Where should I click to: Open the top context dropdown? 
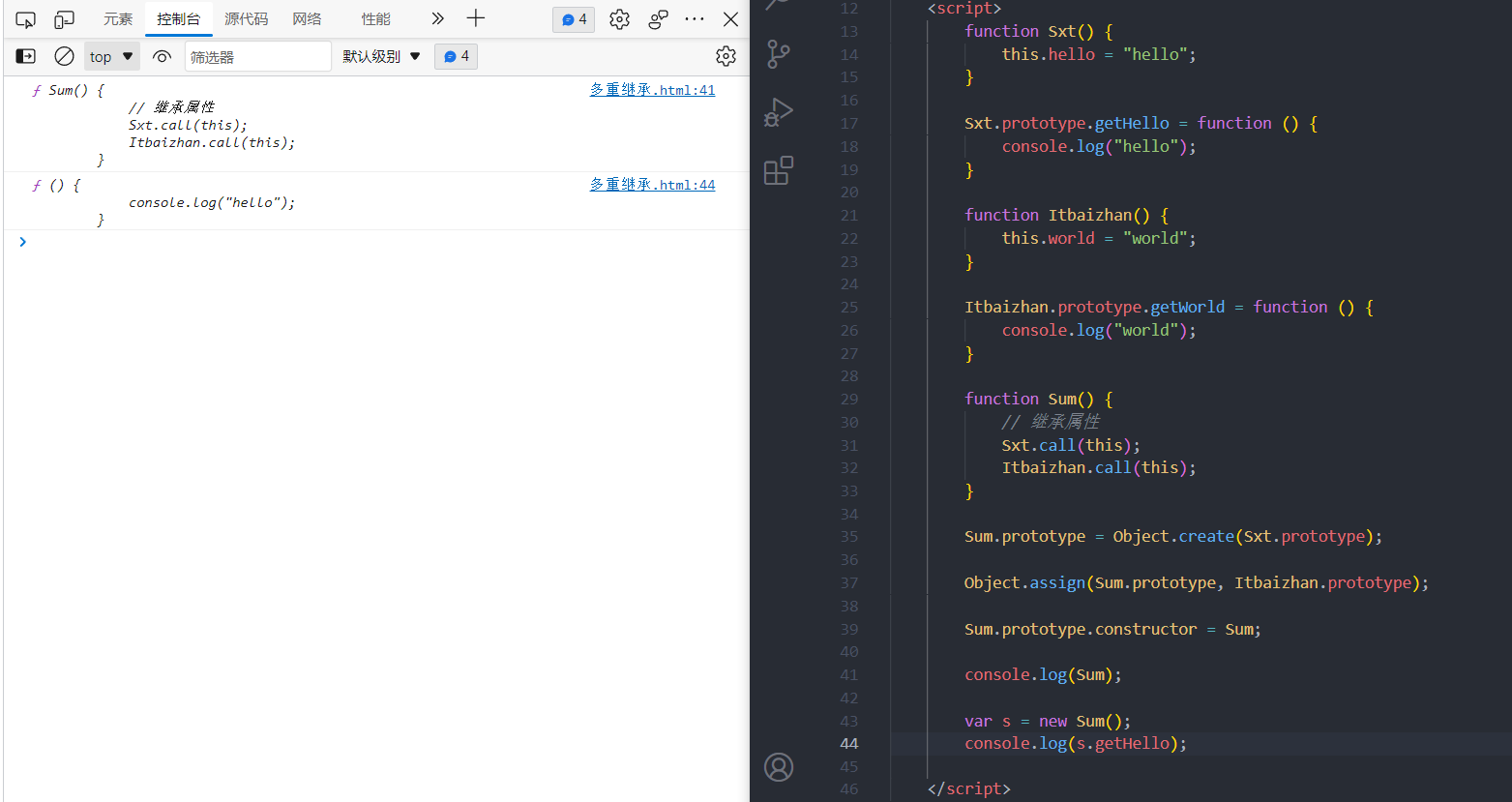pyautogui.click(x=112, y=56)
